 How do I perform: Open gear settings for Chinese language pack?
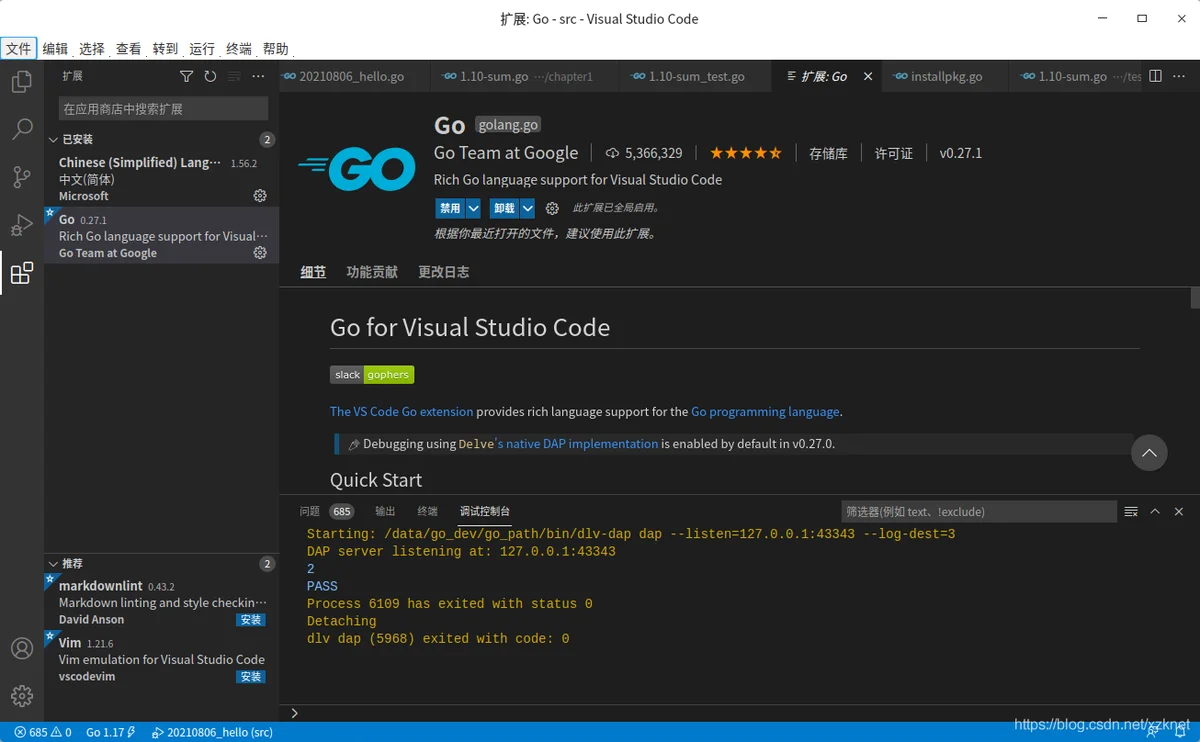[260, 196]
